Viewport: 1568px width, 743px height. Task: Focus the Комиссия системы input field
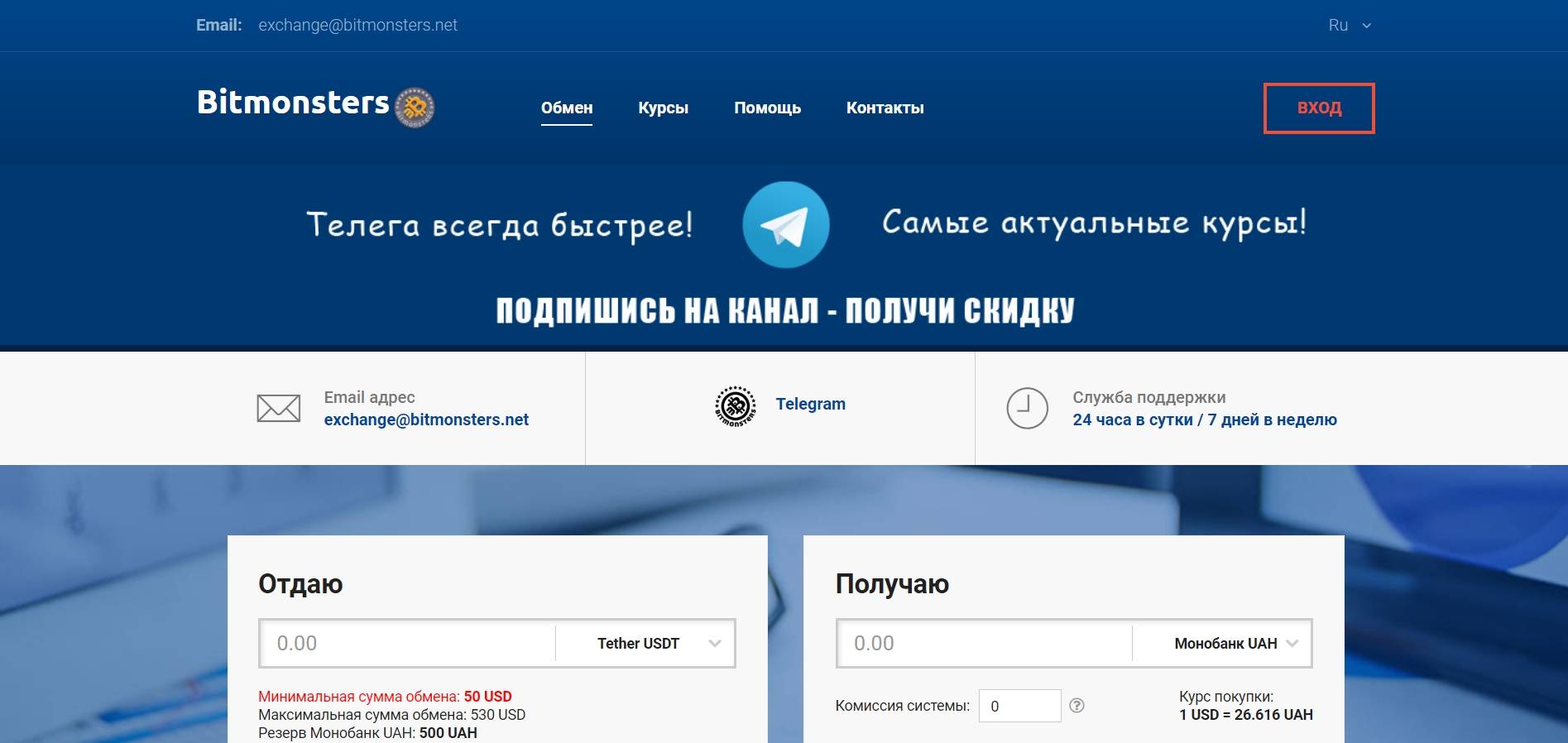click(x=1019, y=706)
